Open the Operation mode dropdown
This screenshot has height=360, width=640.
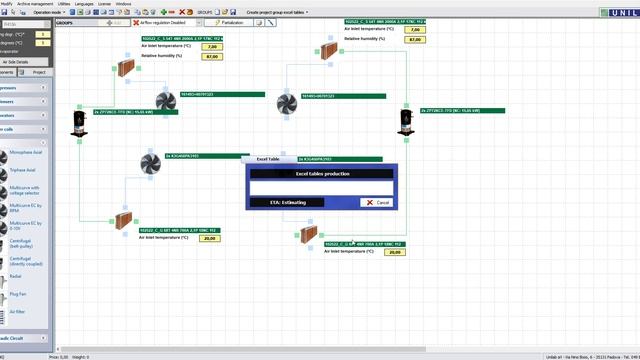[x=49, y=12]
